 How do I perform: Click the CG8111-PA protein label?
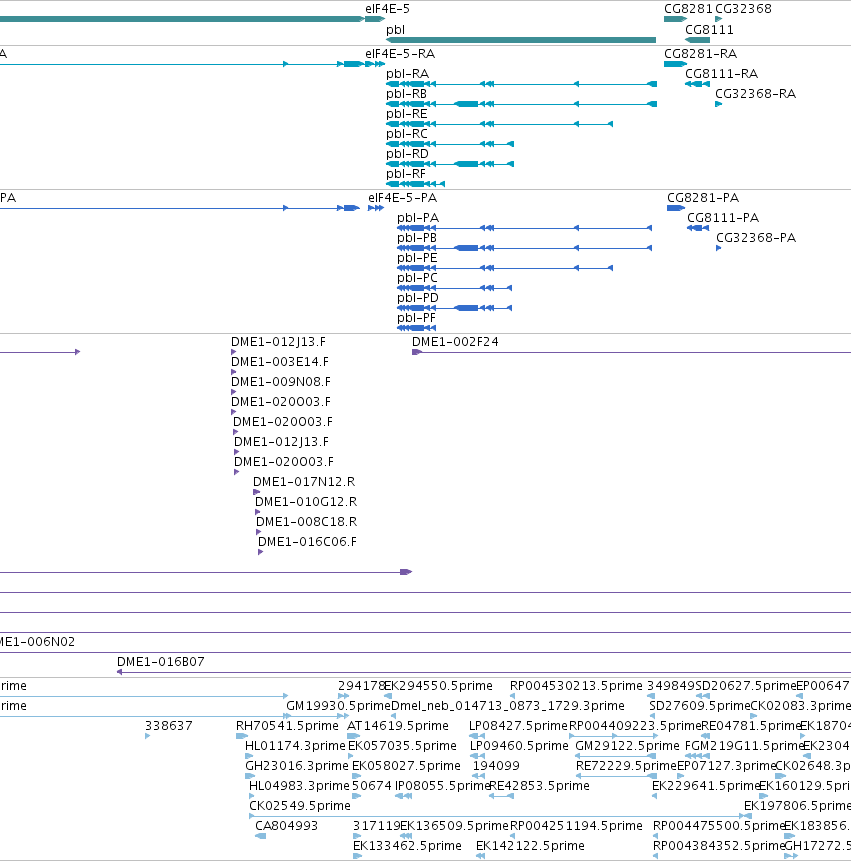click(x=723, y=218)
